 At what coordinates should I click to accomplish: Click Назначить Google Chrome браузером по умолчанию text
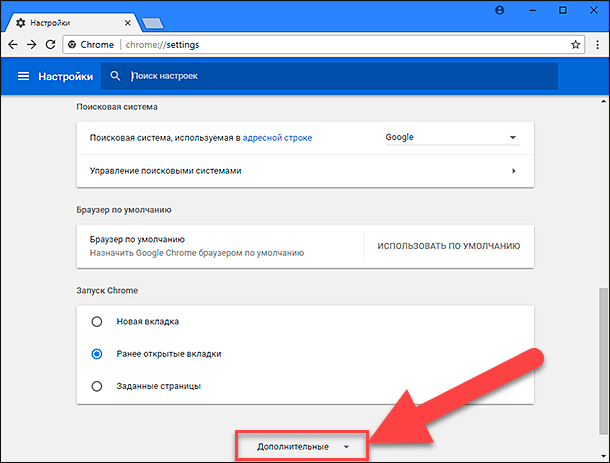[x=197, y=253]
